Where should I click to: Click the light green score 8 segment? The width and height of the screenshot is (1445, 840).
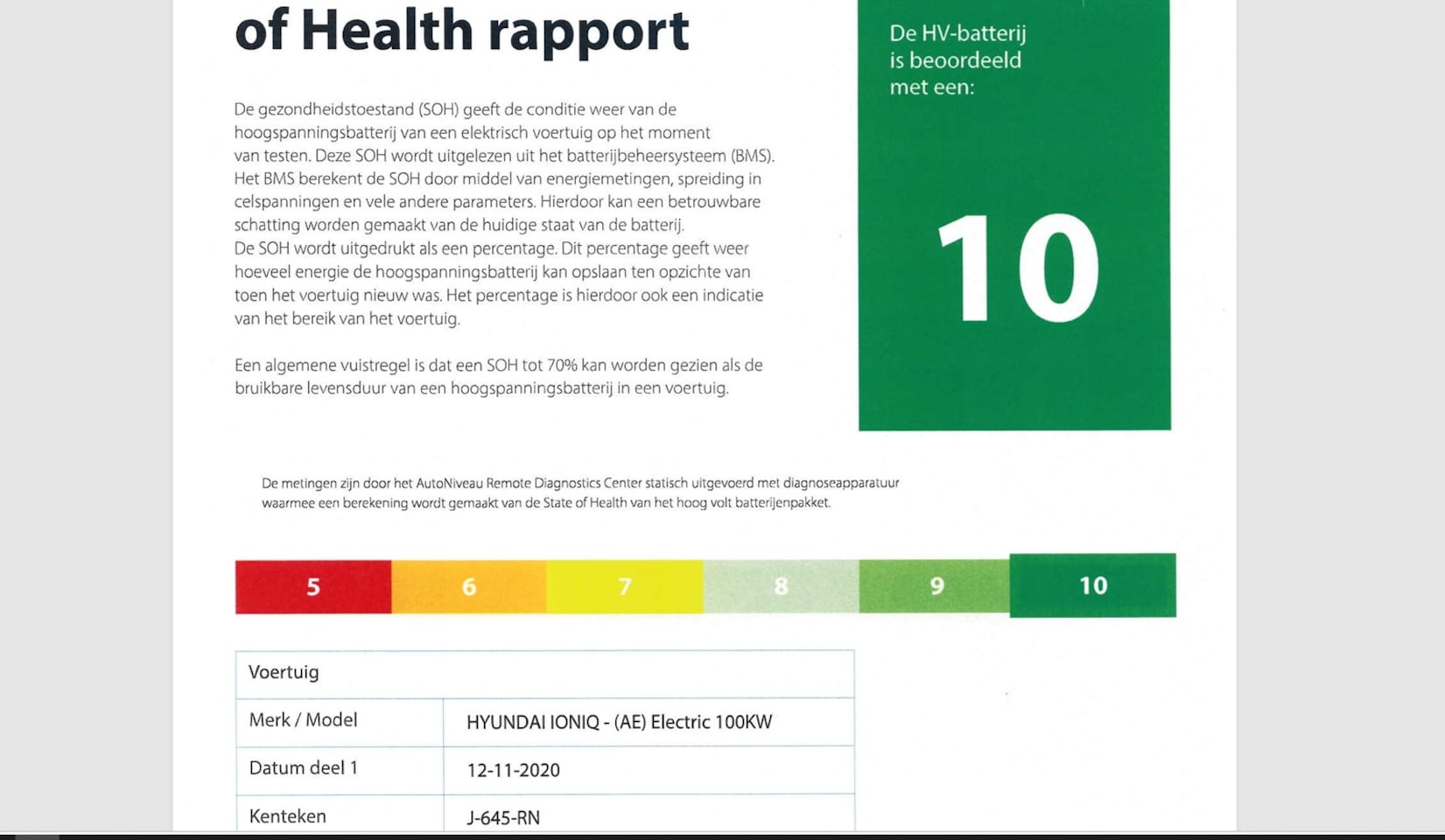(x=780, y=586)
